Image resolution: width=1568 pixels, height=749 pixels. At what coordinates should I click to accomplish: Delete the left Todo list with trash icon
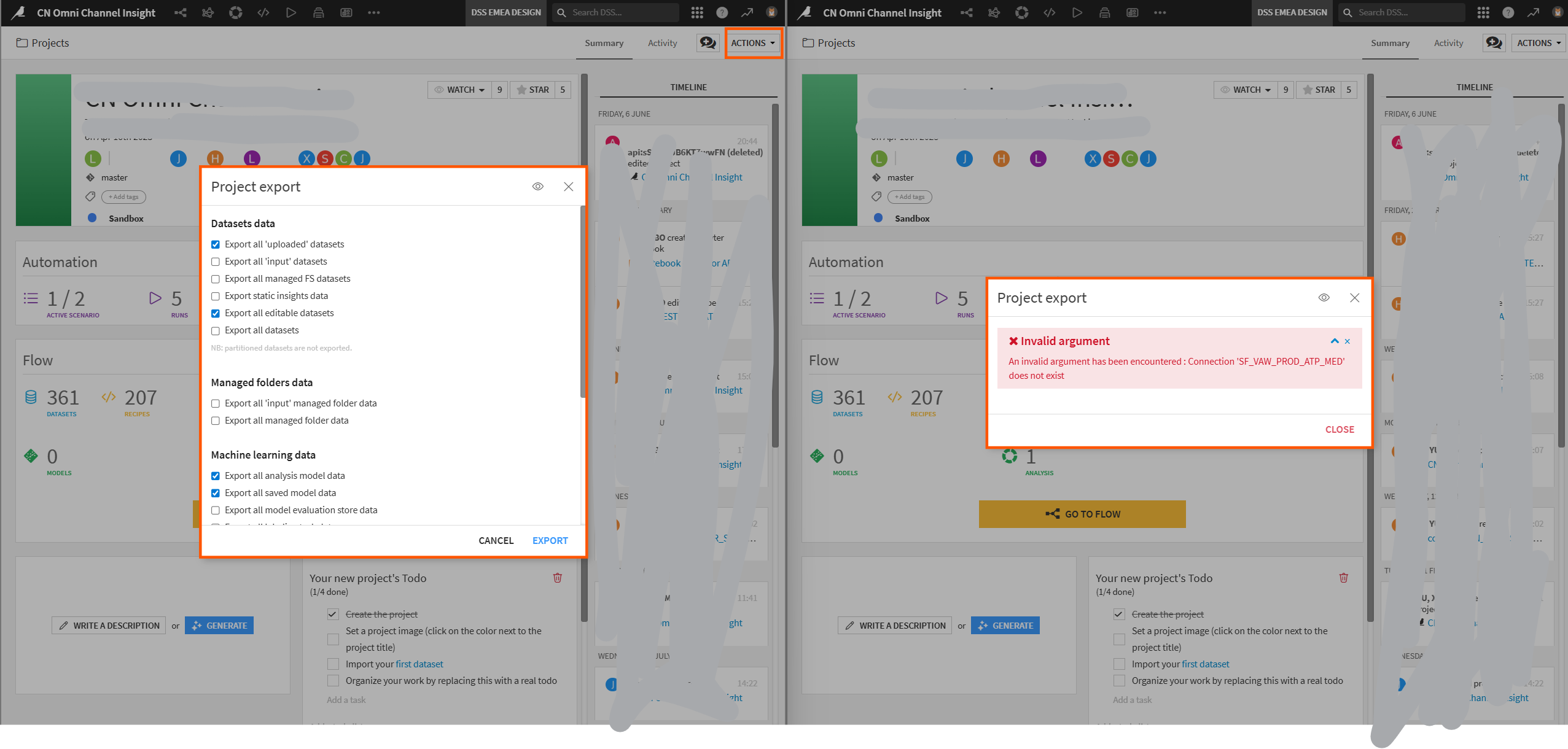click(x=558, y=578)
